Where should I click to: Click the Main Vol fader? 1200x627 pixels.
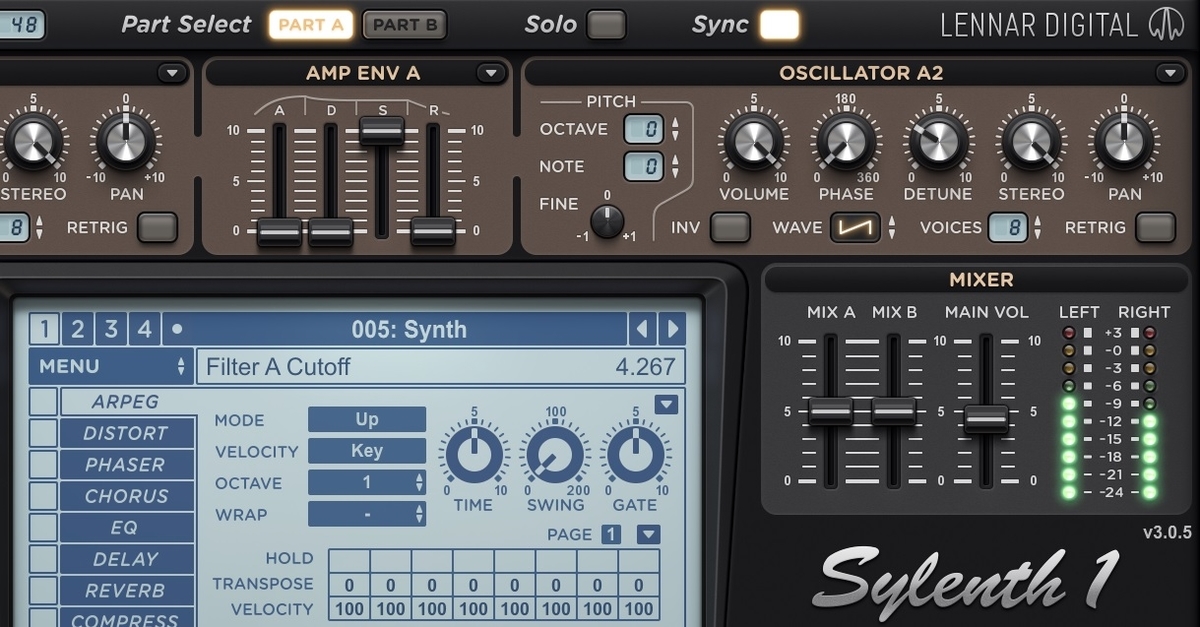[986, 419]
